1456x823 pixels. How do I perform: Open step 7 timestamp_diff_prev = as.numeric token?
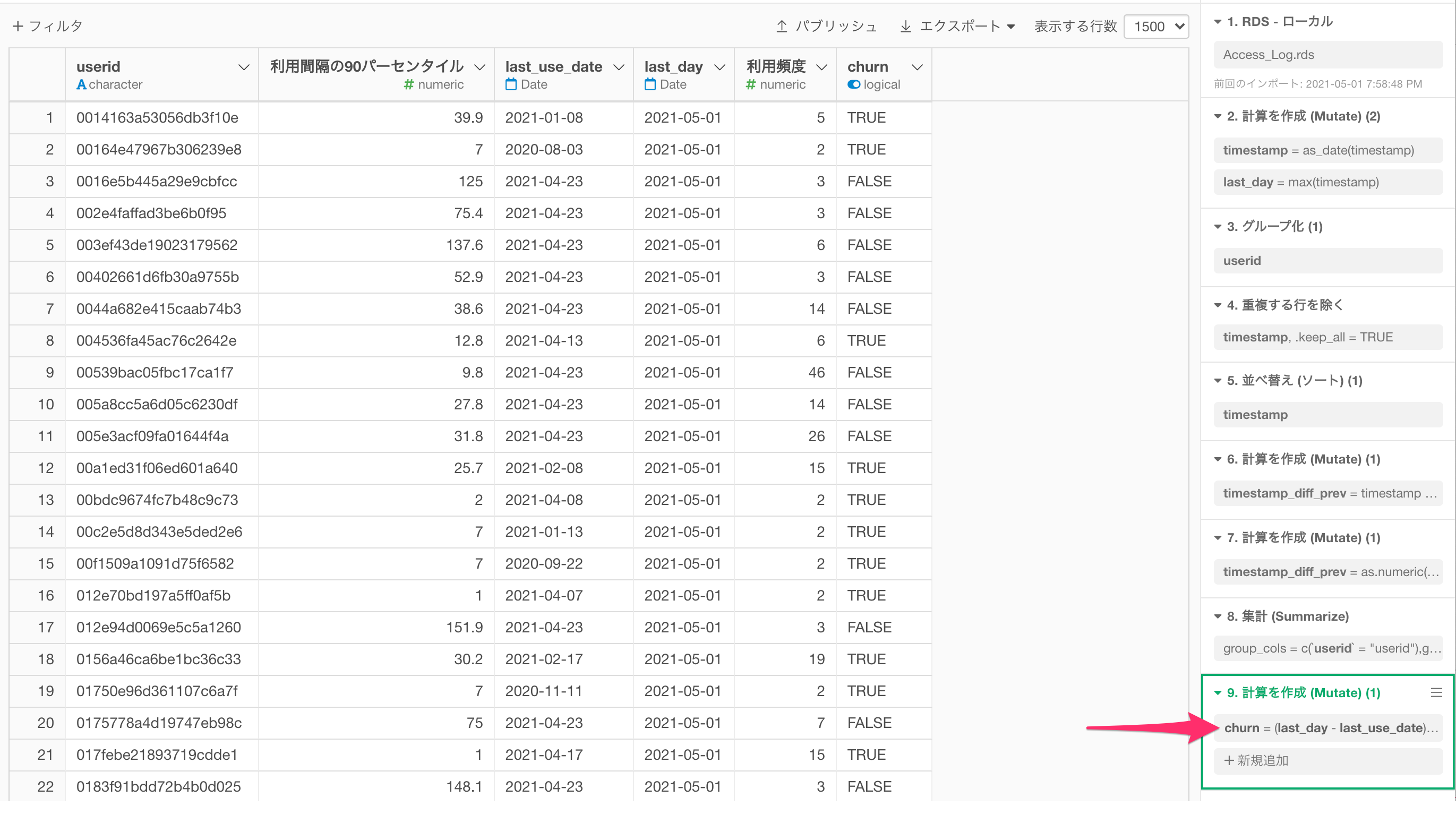pos(1327,571)
